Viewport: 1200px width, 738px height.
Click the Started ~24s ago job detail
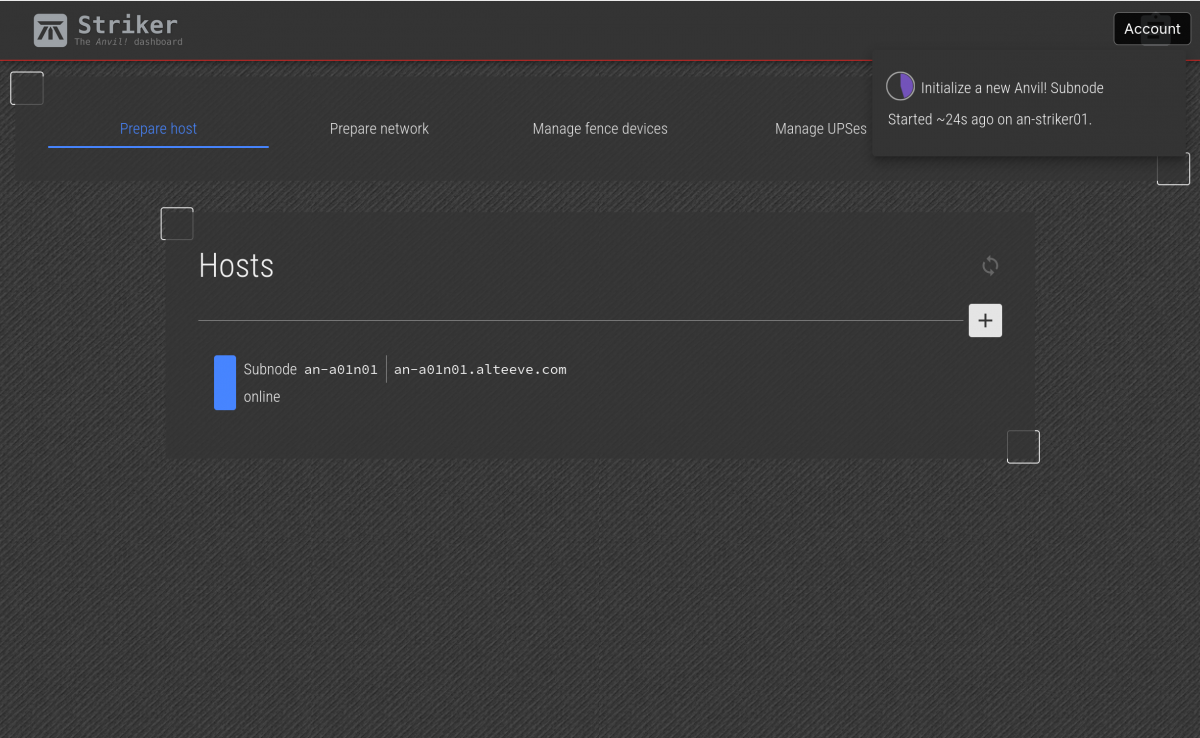[990, 120]
